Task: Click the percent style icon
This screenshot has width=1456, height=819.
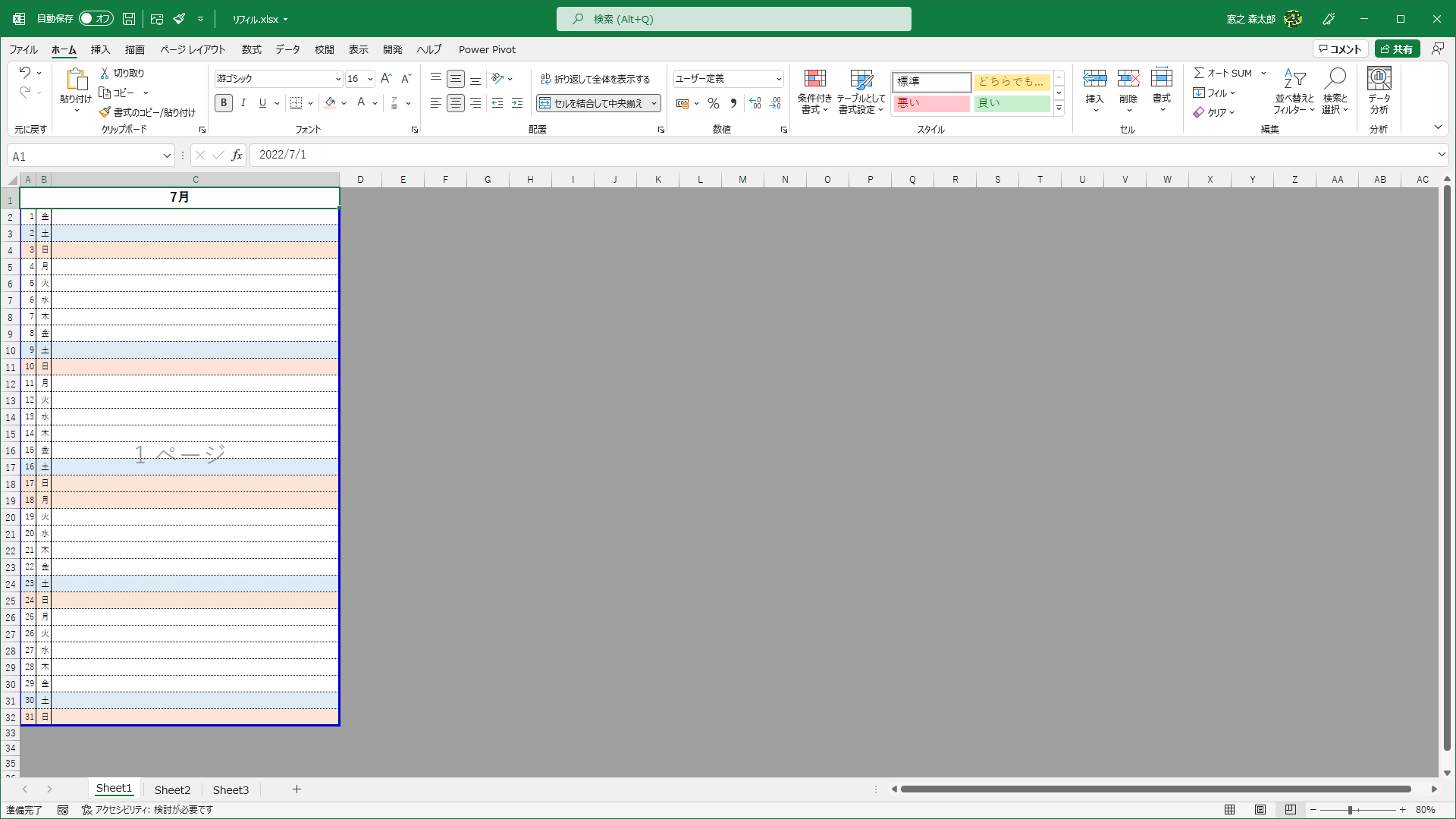Action: 713,103
